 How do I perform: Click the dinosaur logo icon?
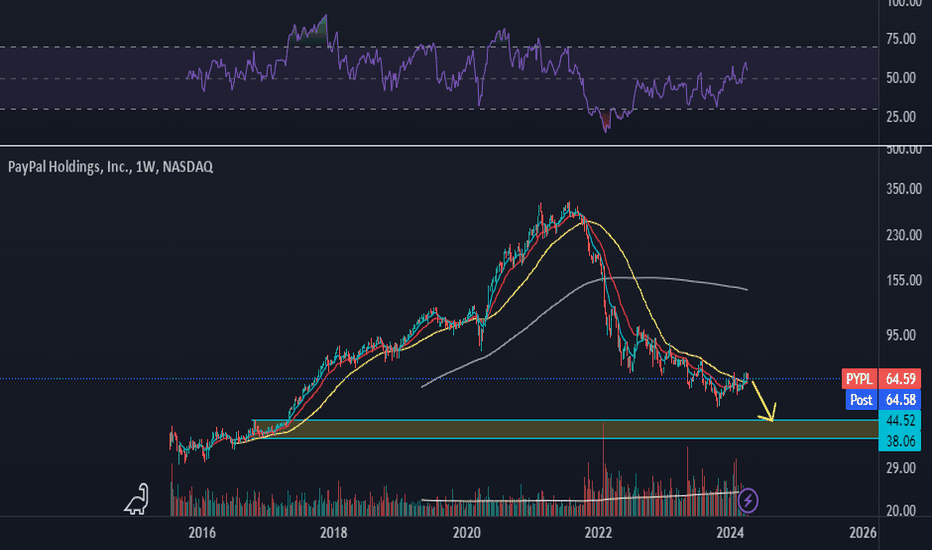coord(137,499)
